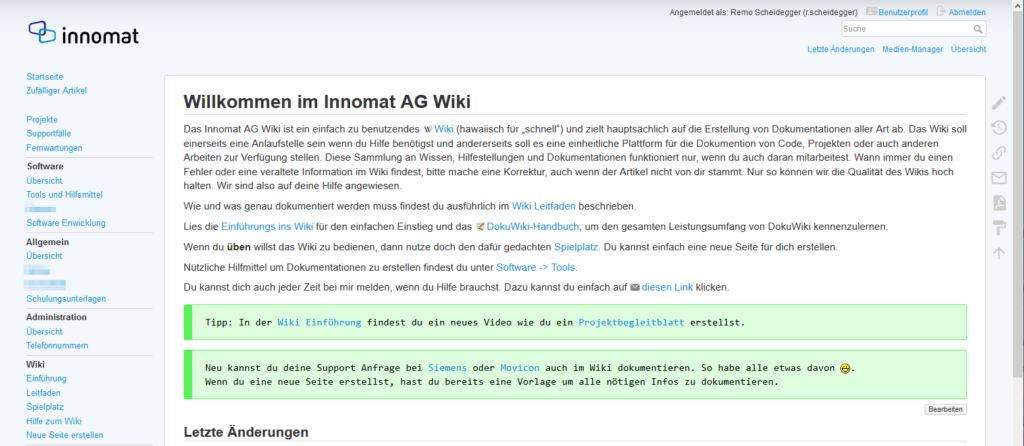This screenshot has width=1024, height=446.
Task: Open Movicon link in green box
Action: tap(520, 368)
